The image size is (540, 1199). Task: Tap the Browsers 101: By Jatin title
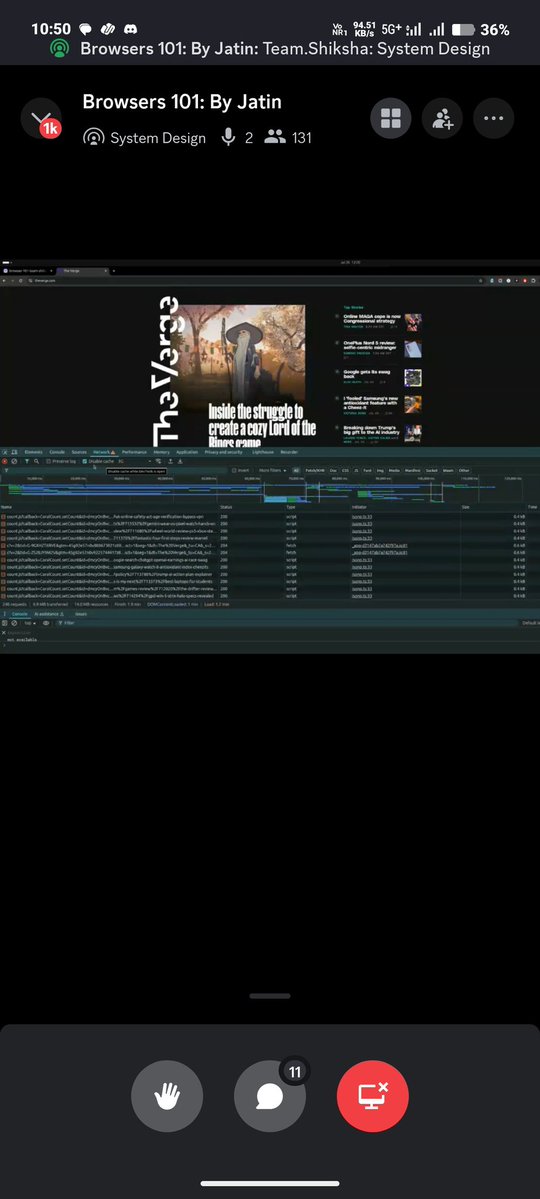click(x=182, y=102)
